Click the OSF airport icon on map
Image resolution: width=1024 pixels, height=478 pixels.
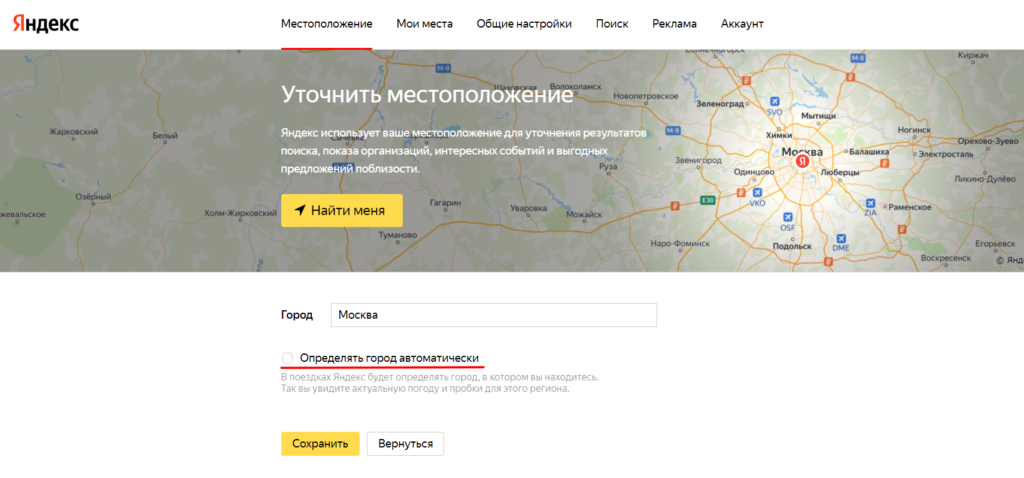coord(788,217)
